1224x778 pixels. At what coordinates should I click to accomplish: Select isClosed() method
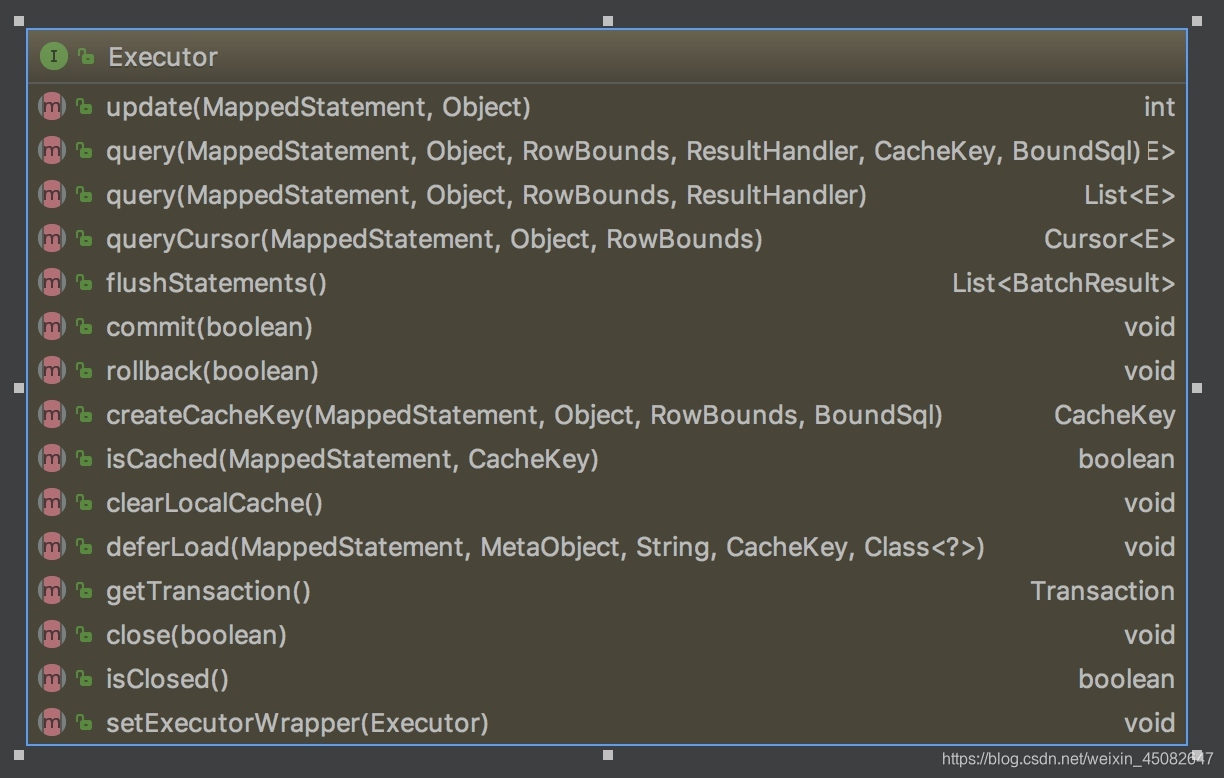coord(167,679)
